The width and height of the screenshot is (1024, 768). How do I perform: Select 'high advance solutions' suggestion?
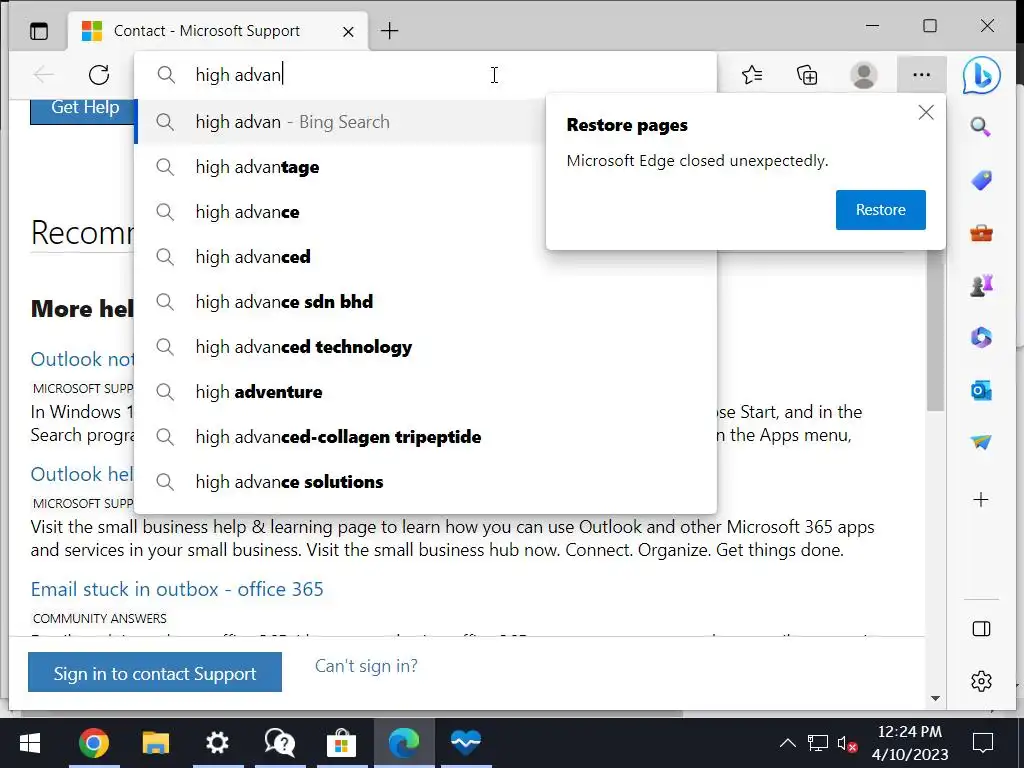425,482
